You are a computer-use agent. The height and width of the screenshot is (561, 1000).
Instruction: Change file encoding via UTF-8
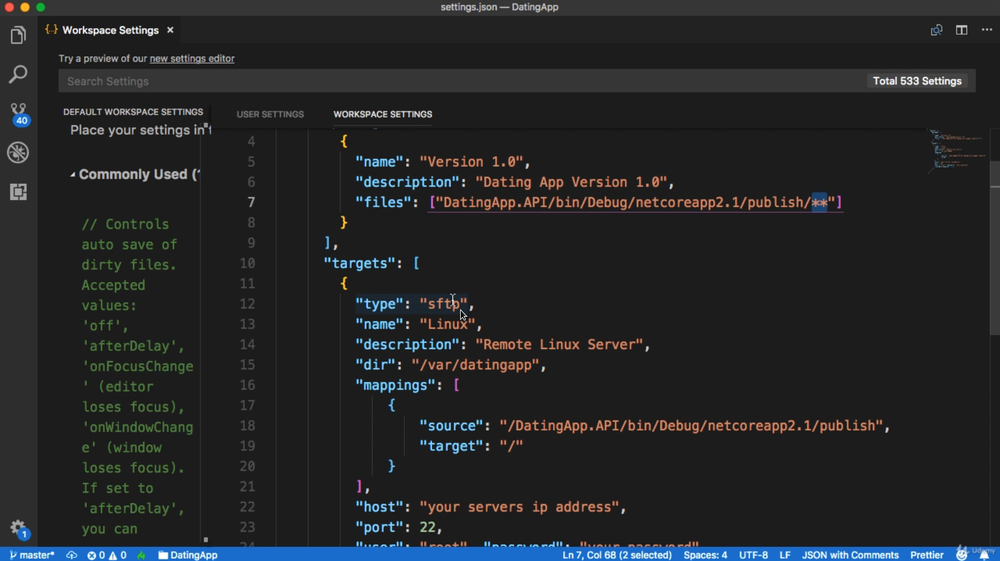753,555
